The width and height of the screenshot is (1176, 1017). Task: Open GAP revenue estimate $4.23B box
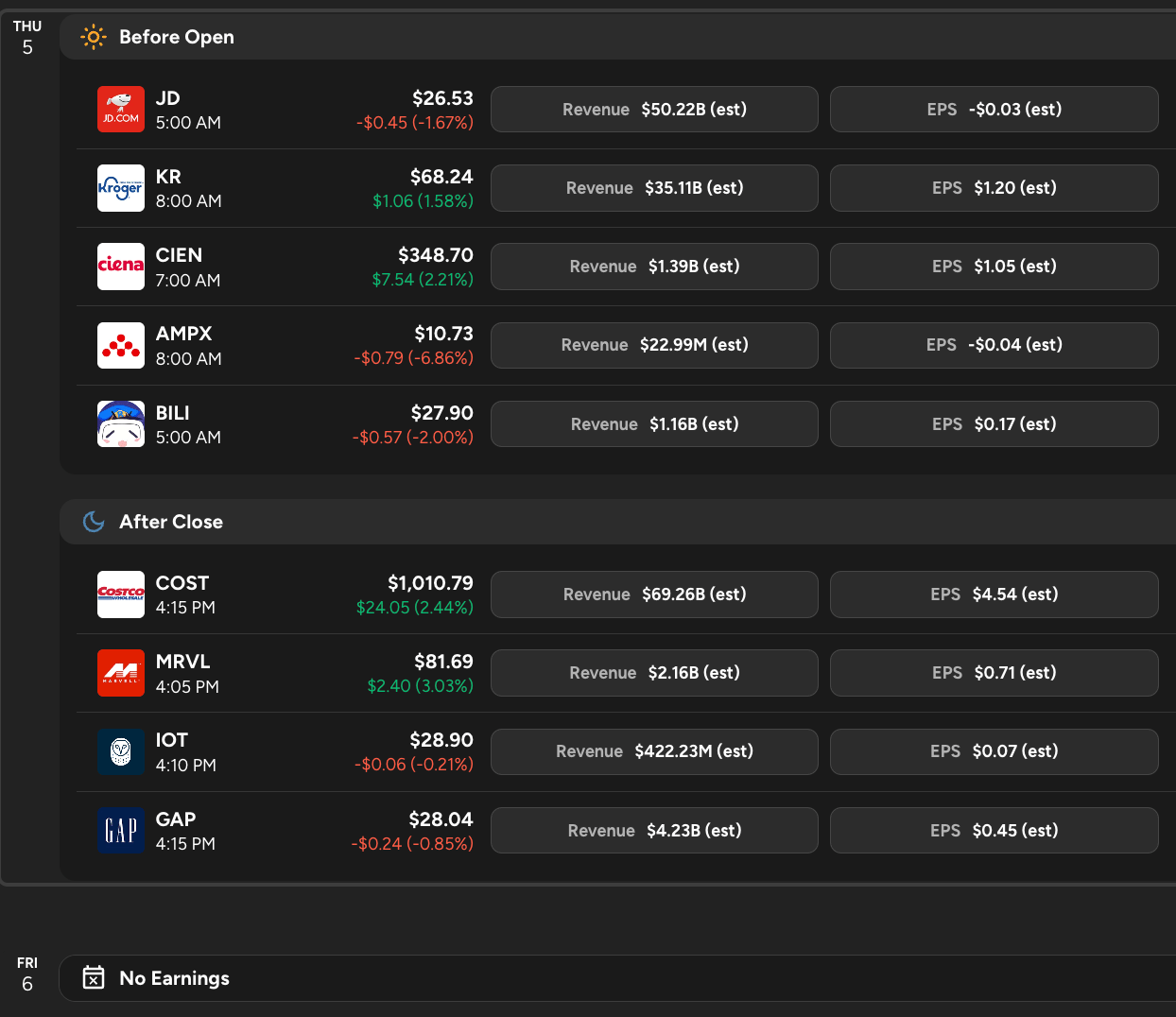pyautogui.click(x=654, y=831)
